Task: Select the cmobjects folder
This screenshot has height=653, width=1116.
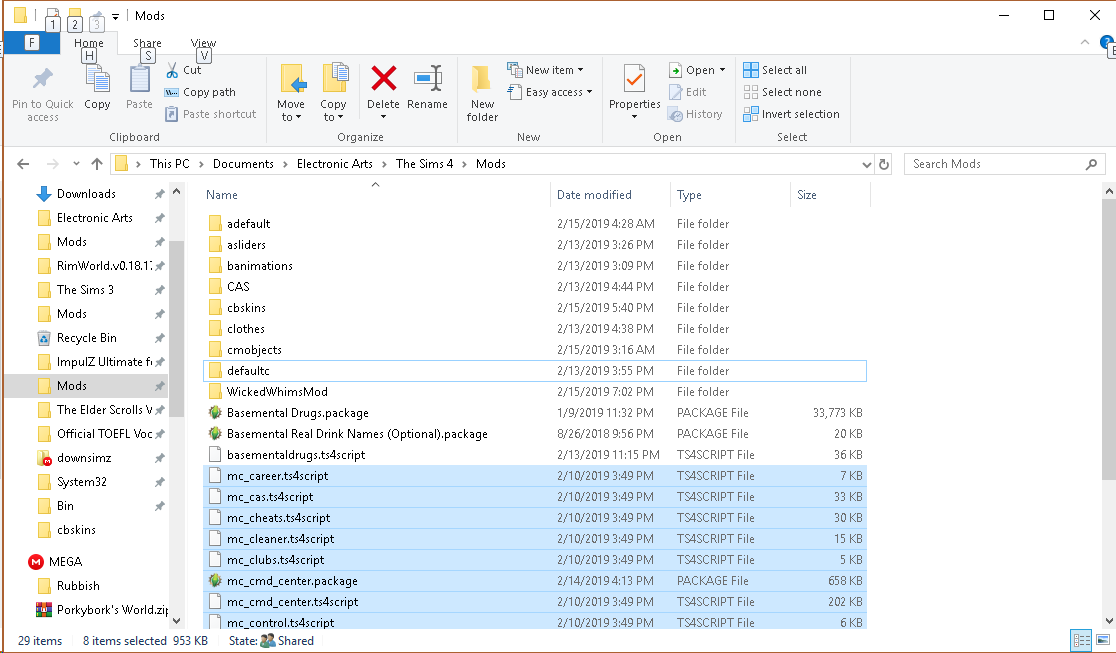Action: coord(535,350)
